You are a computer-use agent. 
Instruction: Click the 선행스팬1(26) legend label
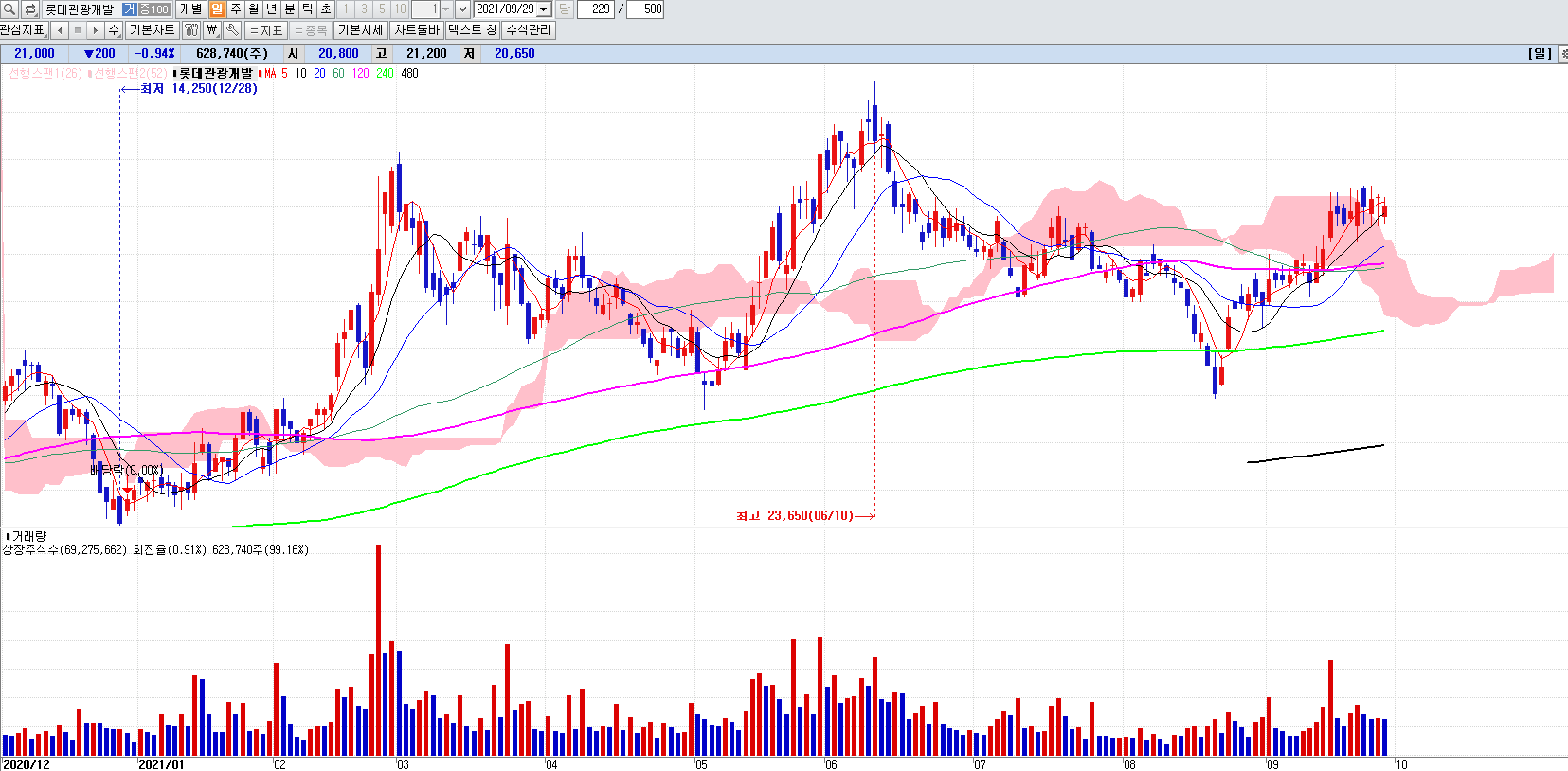[45, 73]
